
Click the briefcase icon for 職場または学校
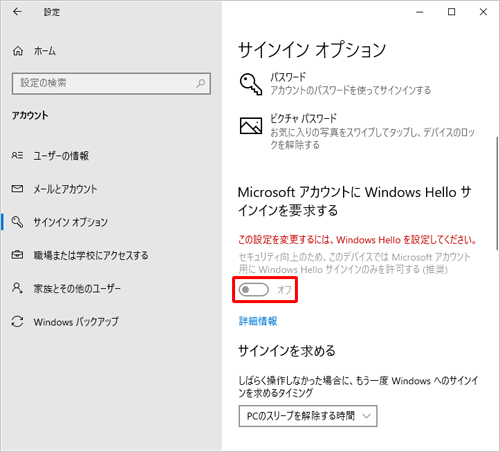click(x=17, y=255)
